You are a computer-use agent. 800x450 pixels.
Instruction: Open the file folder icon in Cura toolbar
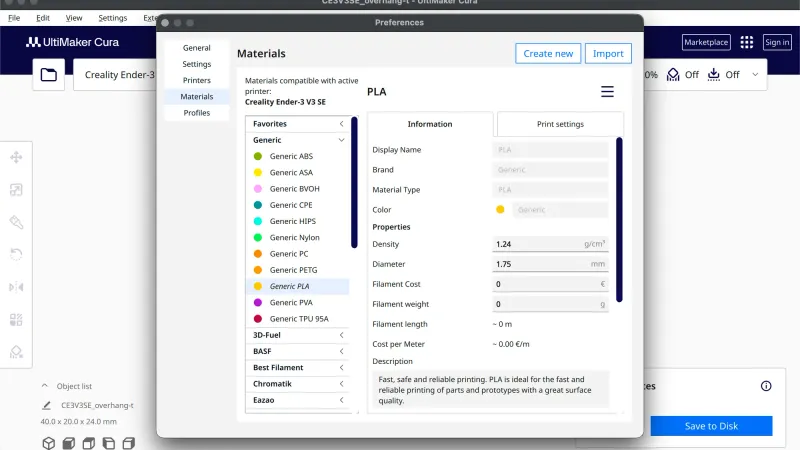click(48, 74)
